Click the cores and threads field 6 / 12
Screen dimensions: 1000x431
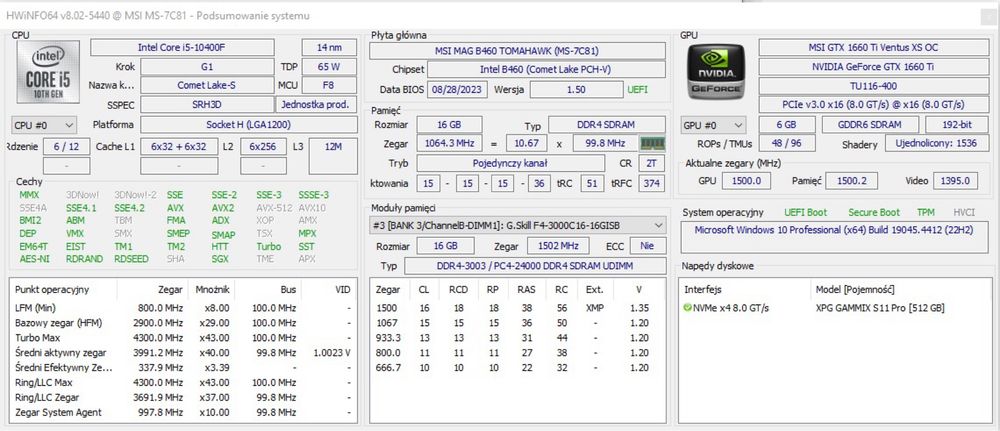coord(66,147)
